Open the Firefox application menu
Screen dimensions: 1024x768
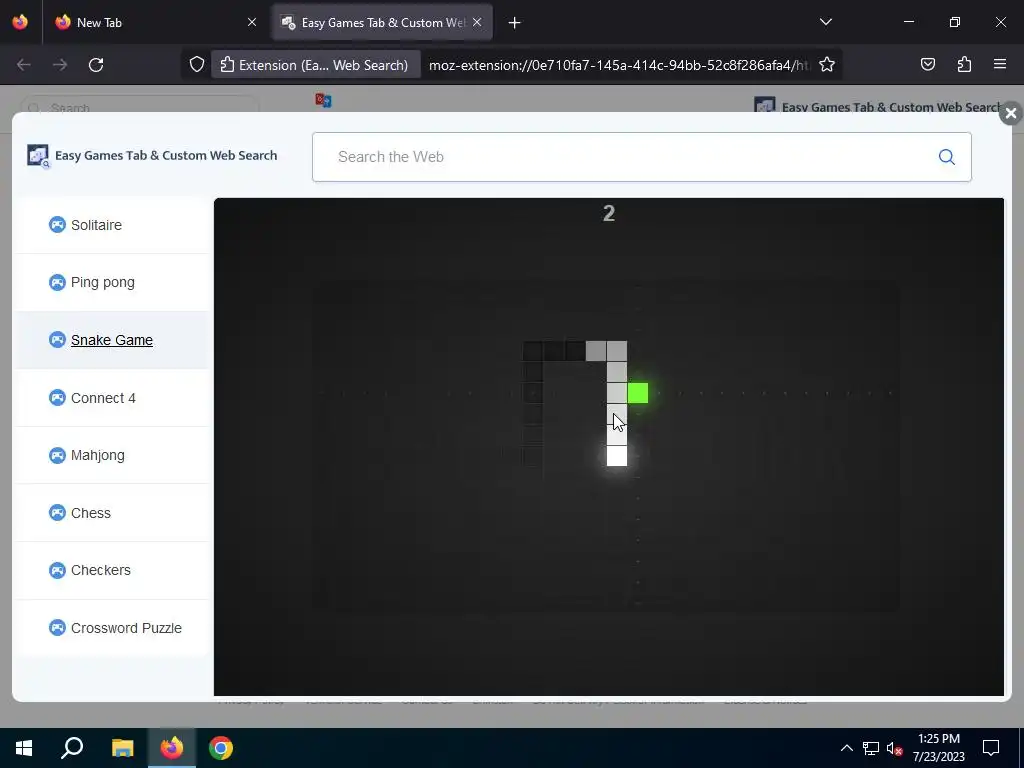pyautogui.click(x=1000, y=64)
